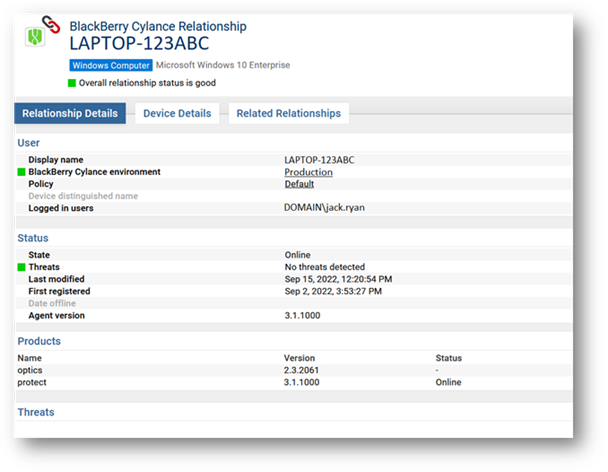Expand the Threats section at bottom
This screenshot has height=472, width=608.
pos(36,412)
